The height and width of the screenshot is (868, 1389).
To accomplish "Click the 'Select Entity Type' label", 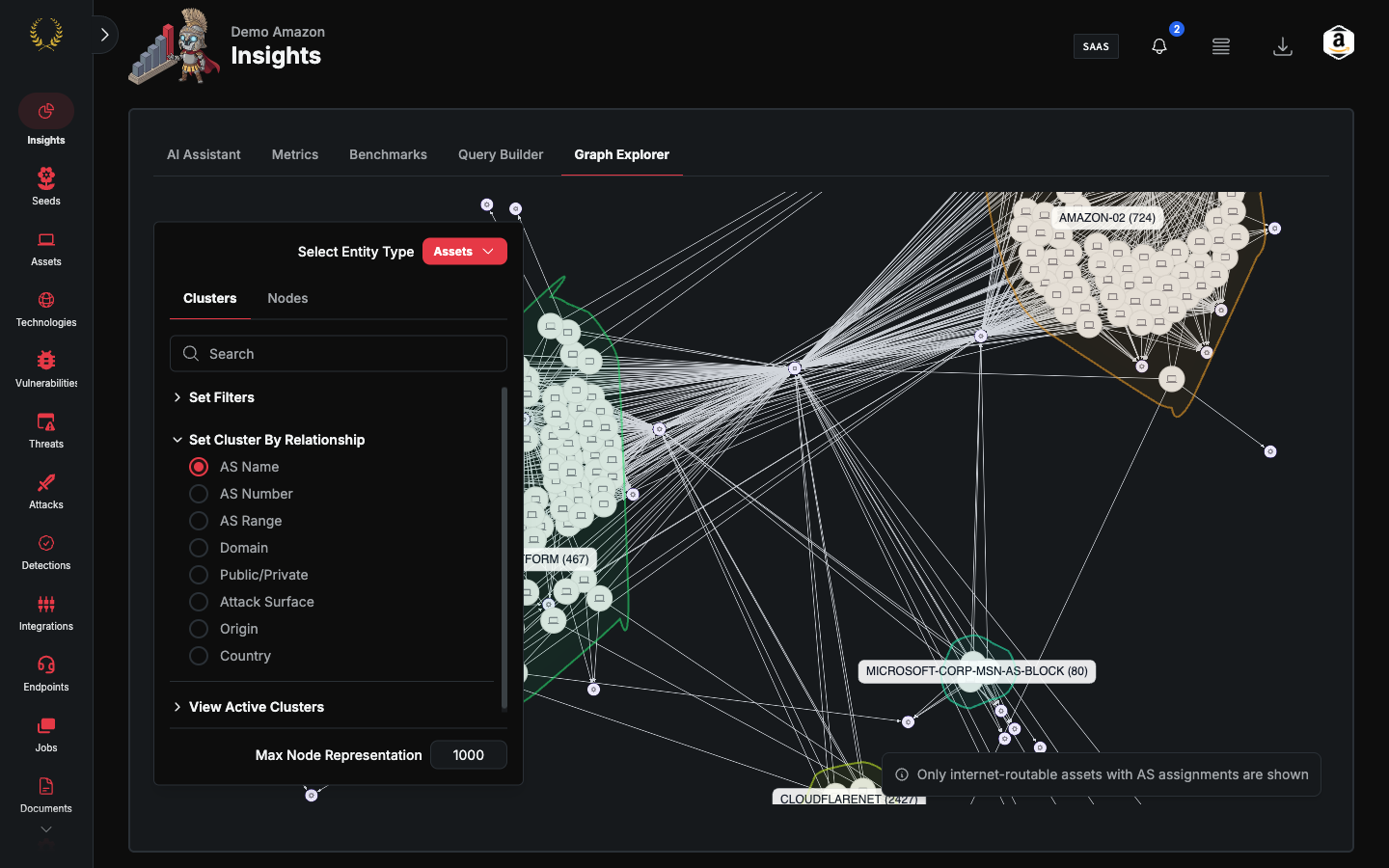I will (x=356, y=252).
